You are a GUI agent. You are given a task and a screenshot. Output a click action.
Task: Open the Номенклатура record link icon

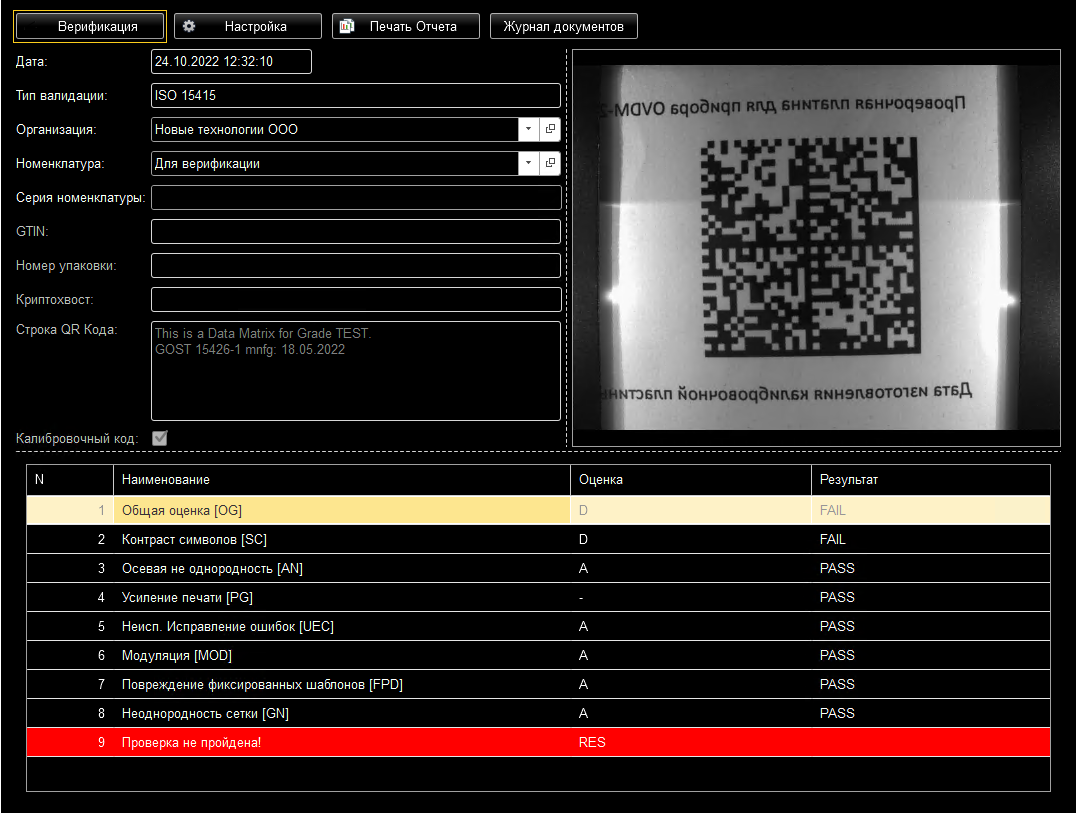550,163
